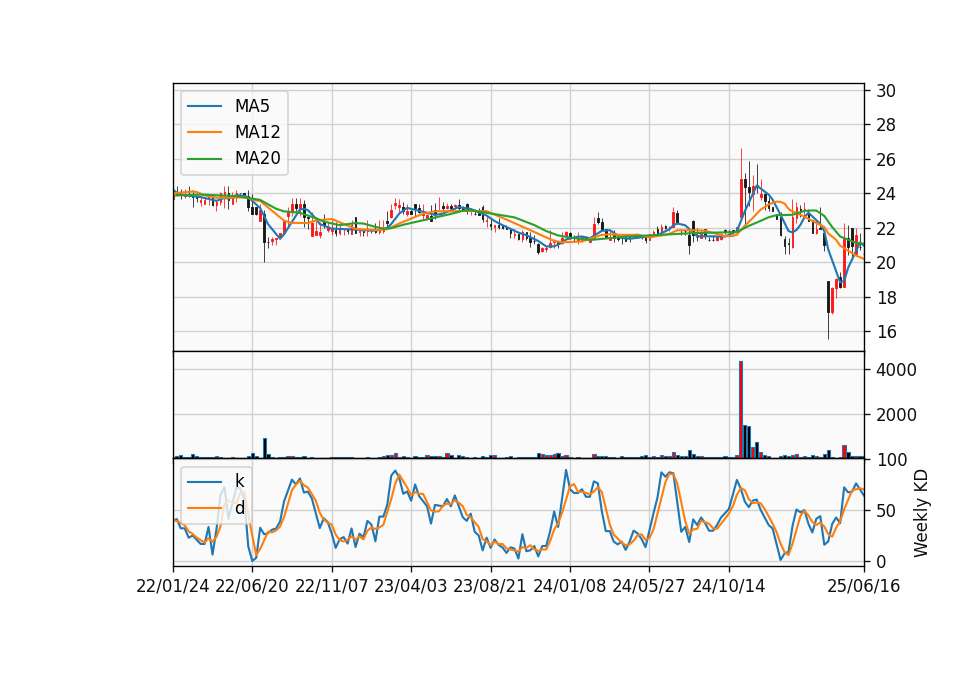Click the k legend label in KD panel
The width and height of the screenshot is (960, 690).
coord(239,481)
